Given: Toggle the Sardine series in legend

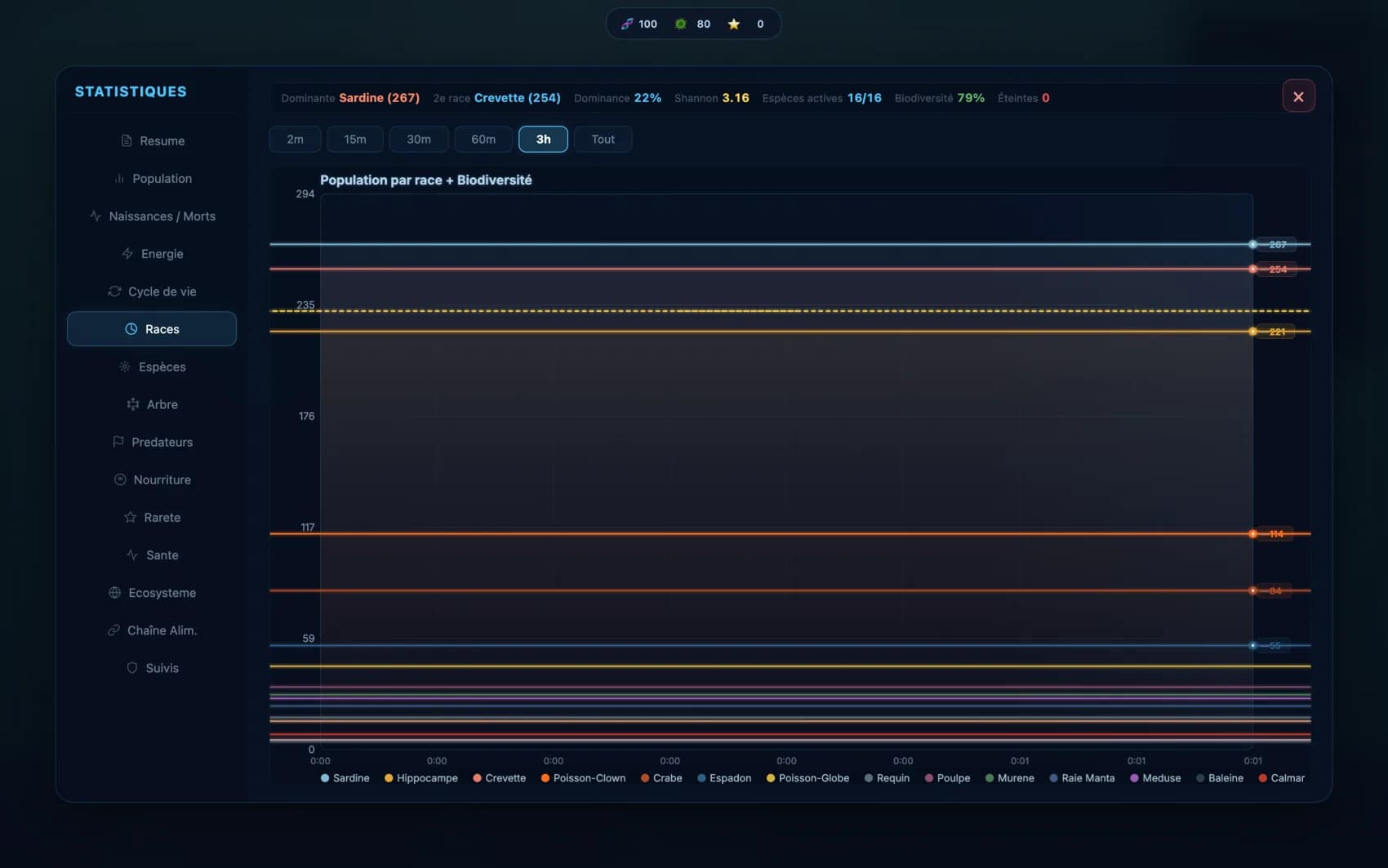Looking at the screenshot, I should tap(345, 778).
